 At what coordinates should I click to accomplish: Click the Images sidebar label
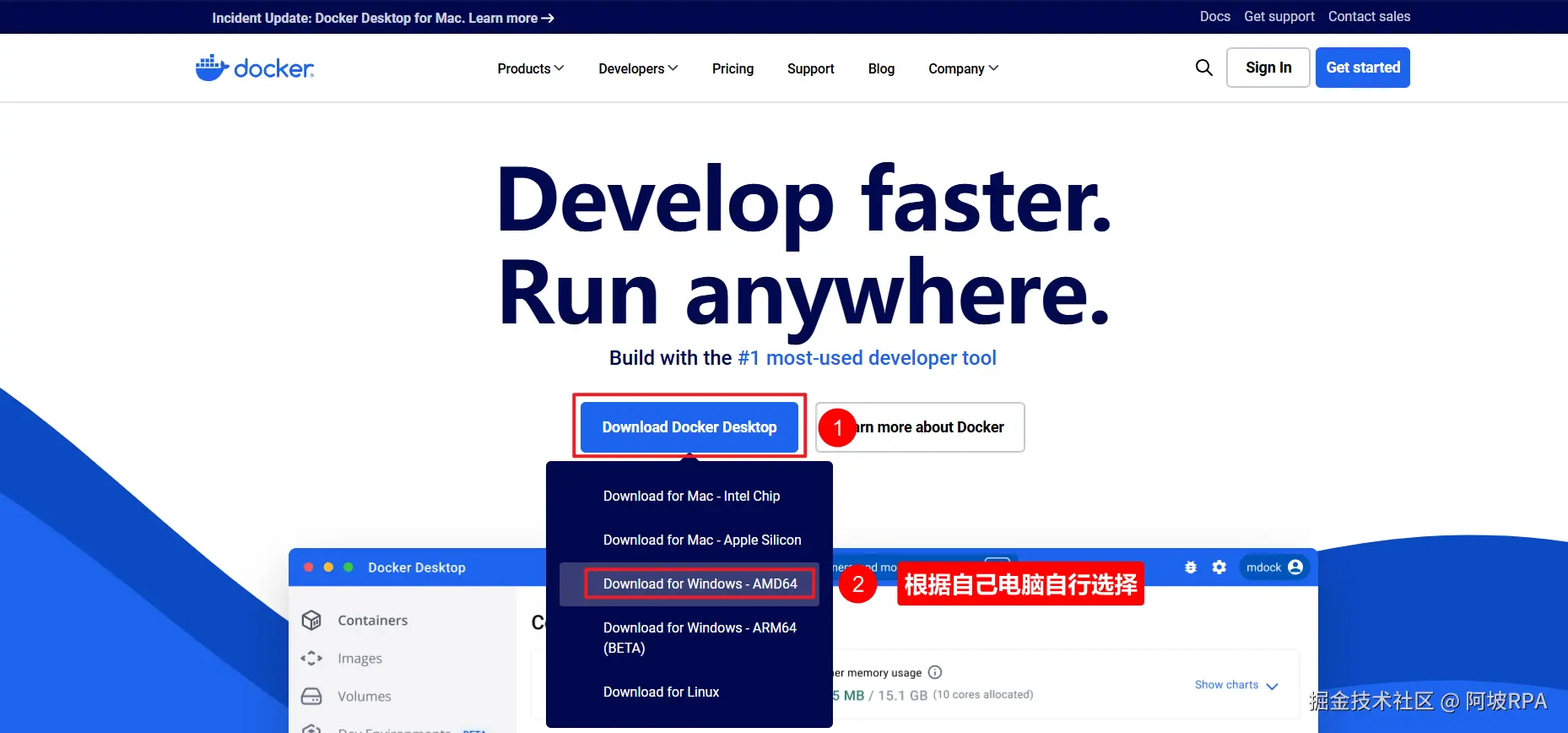click(360, 658)
